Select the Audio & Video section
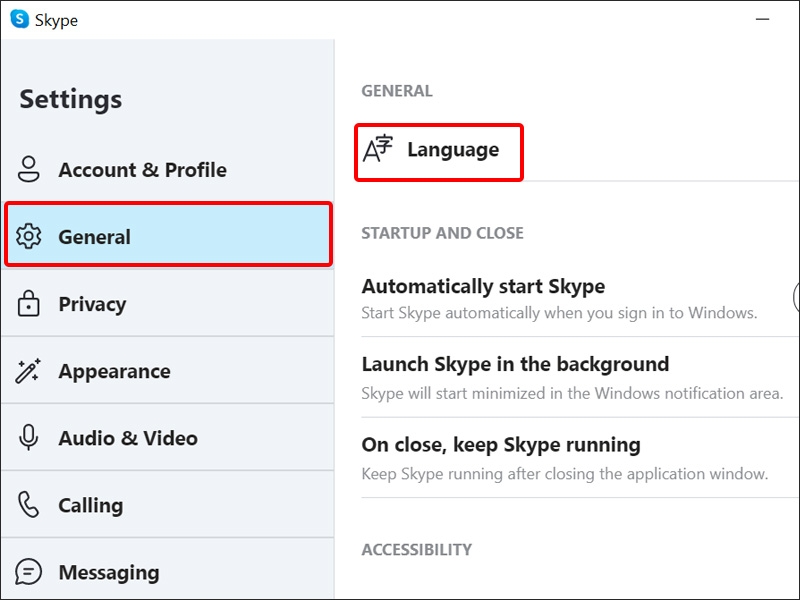The width and height of the screenshot is (800, 600). (168, 438)
